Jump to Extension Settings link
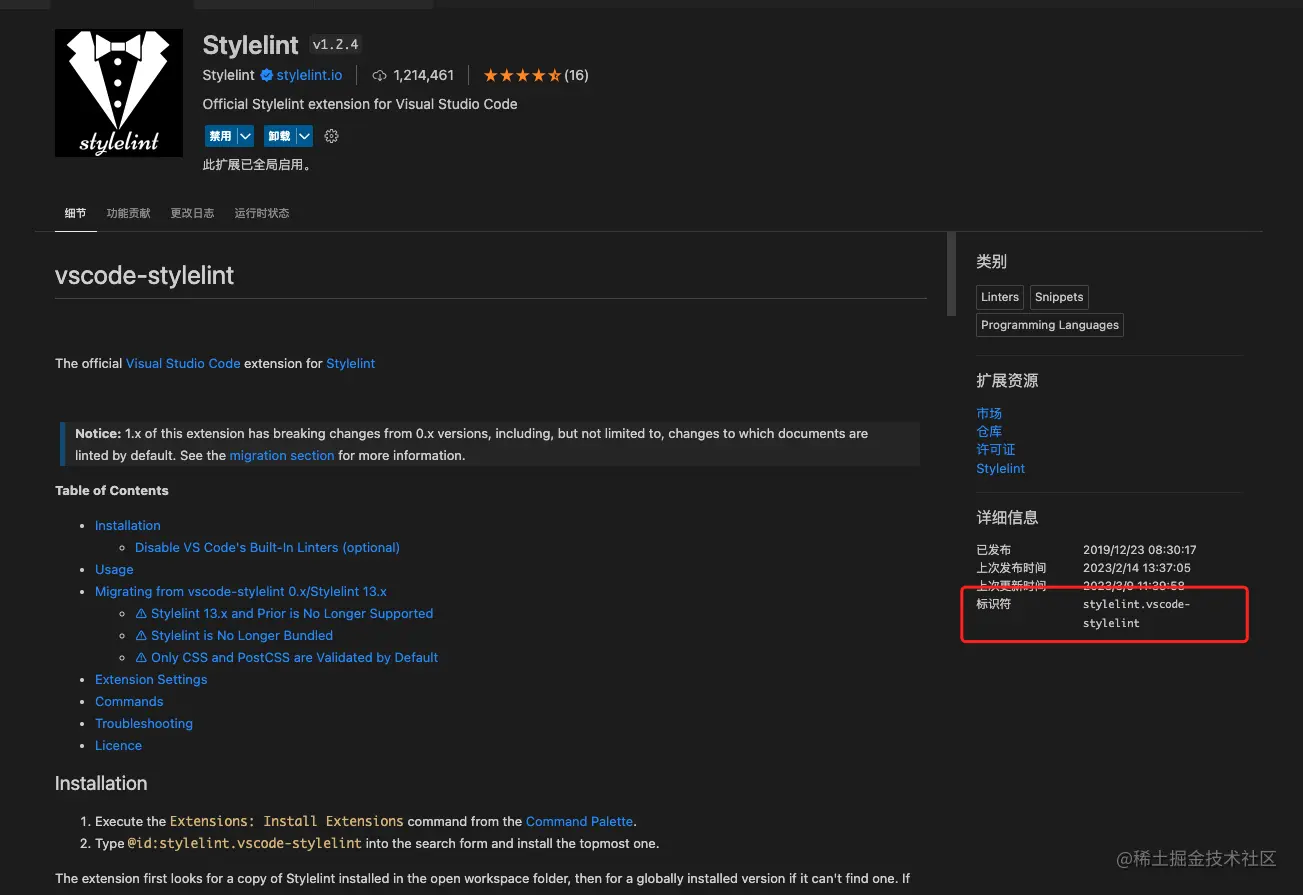Viewport: 1303px width, 895px height. pos(151,679)
